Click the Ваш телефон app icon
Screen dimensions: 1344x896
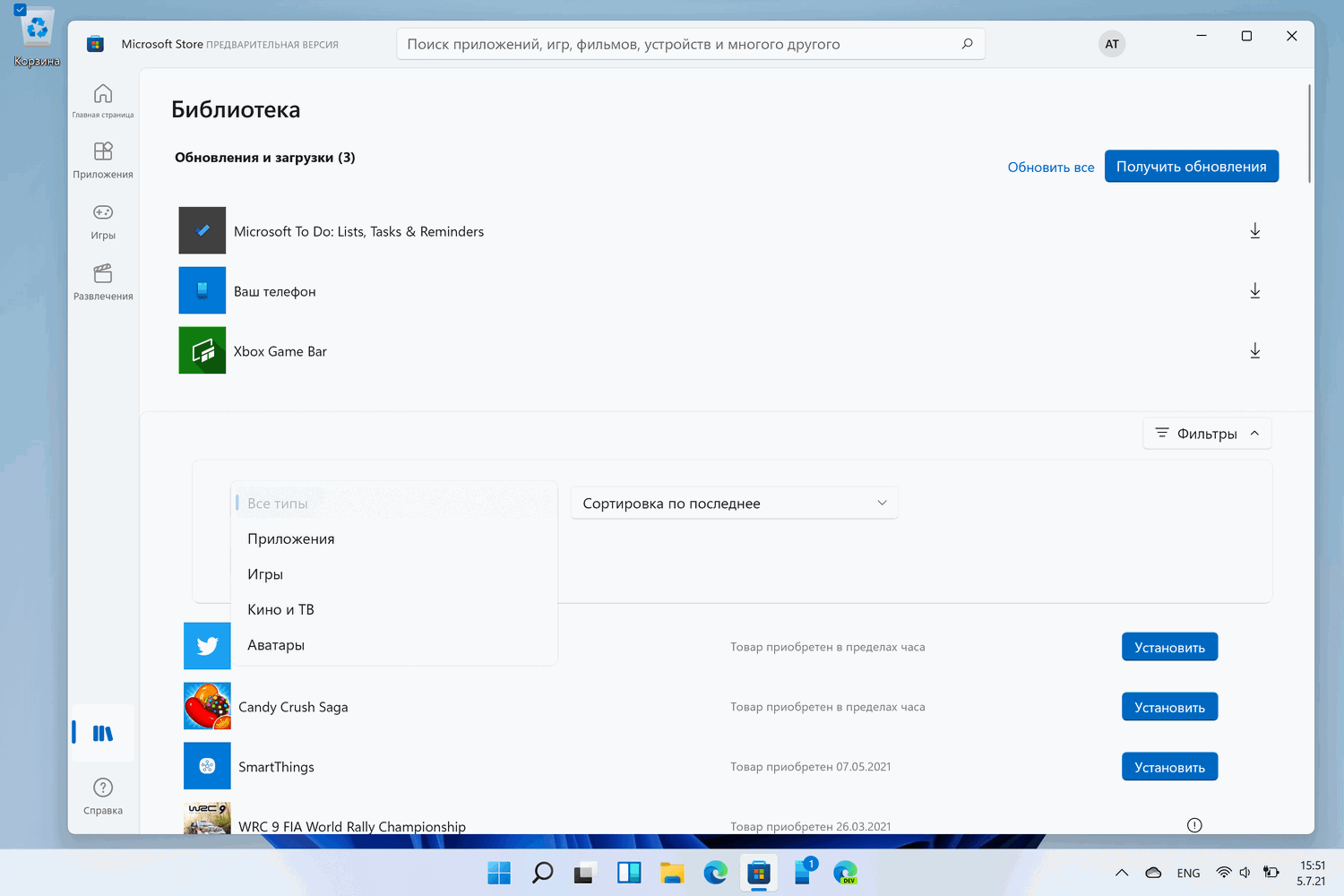point(202,290)
